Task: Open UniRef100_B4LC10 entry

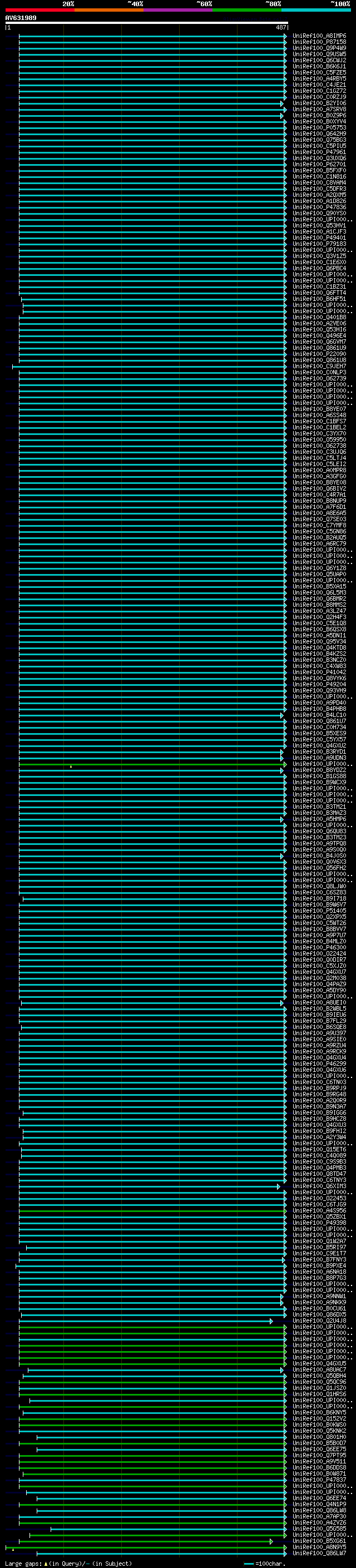Action: point(319,715)
